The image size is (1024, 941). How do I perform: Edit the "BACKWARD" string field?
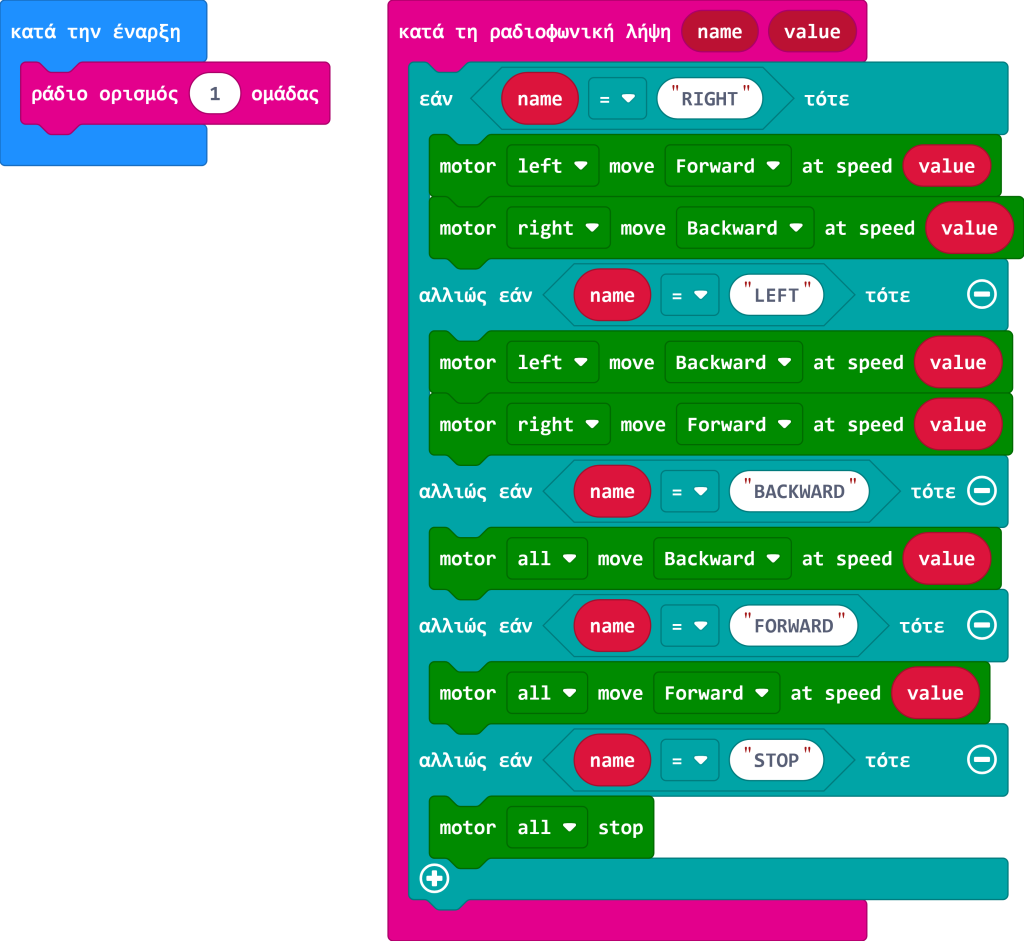click(799, 491)
